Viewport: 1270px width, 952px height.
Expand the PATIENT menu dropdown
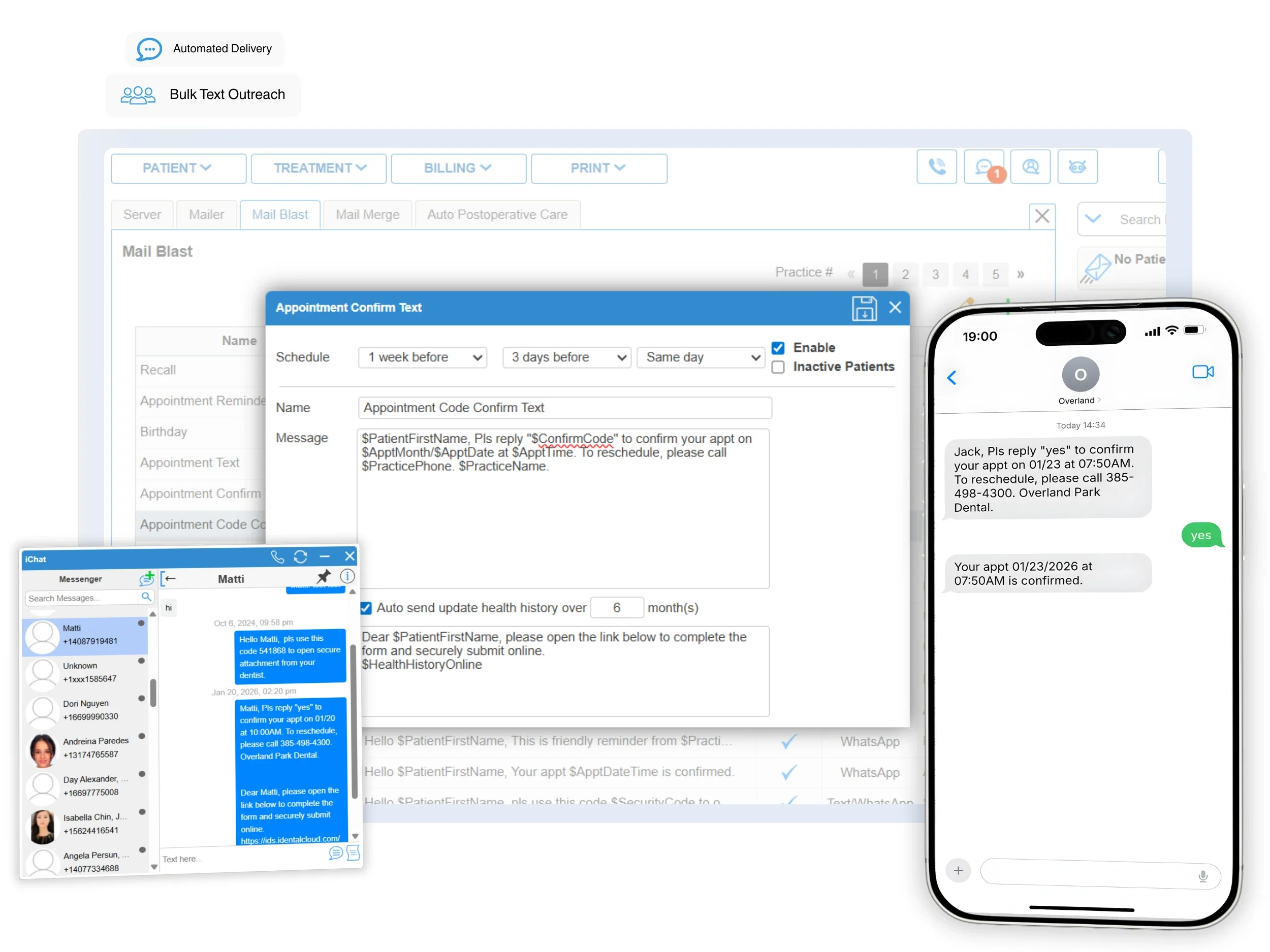[178, 168]
